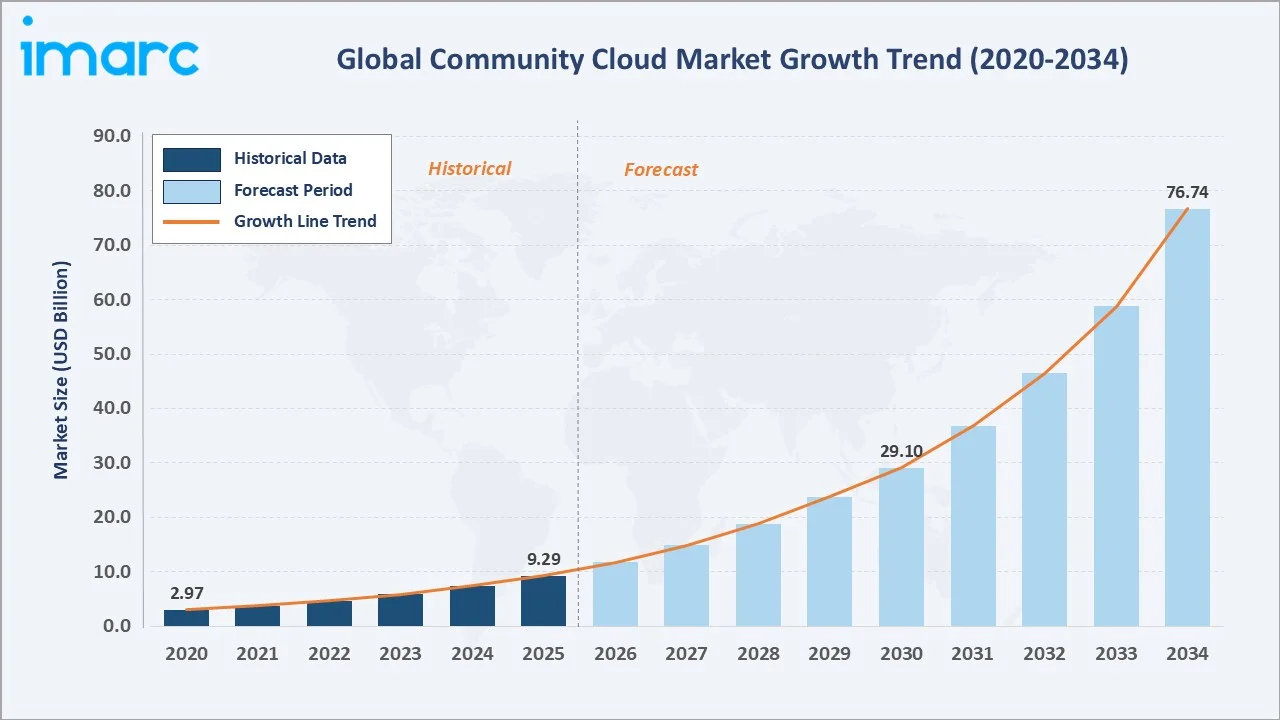
Task: Select the 2024 bar
Action: pyautogui.click(x=472, y=606)
